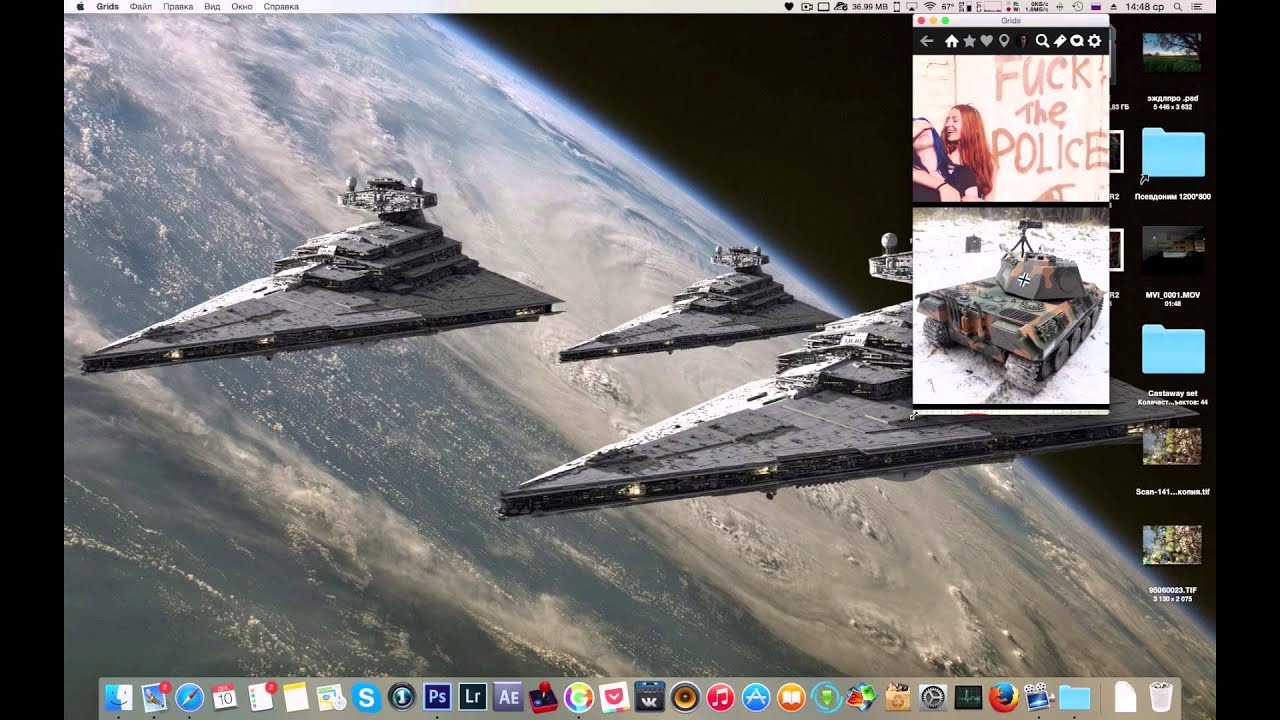Open Notes in the Dock
This screenshot has height=720, width=1280.
pyautogui.click(x=295, y=697)
